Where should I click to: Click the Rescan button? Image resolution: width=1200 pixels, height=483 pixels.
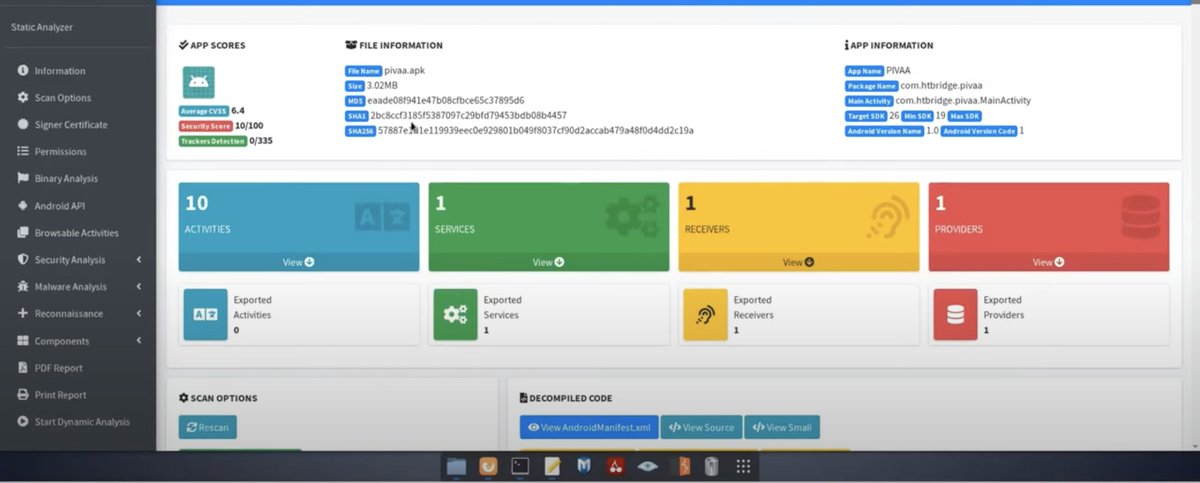click(x=208, y=427)
